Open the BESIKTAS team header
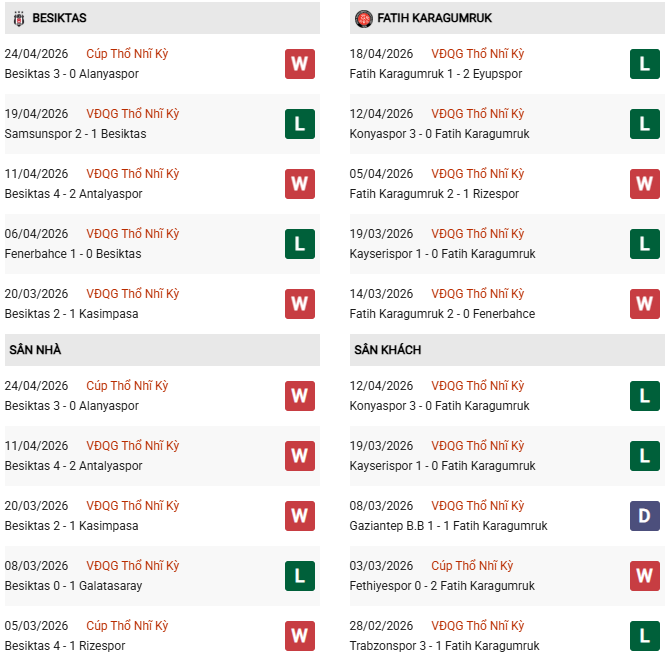 pyautogui.click(x=59, y=18)
